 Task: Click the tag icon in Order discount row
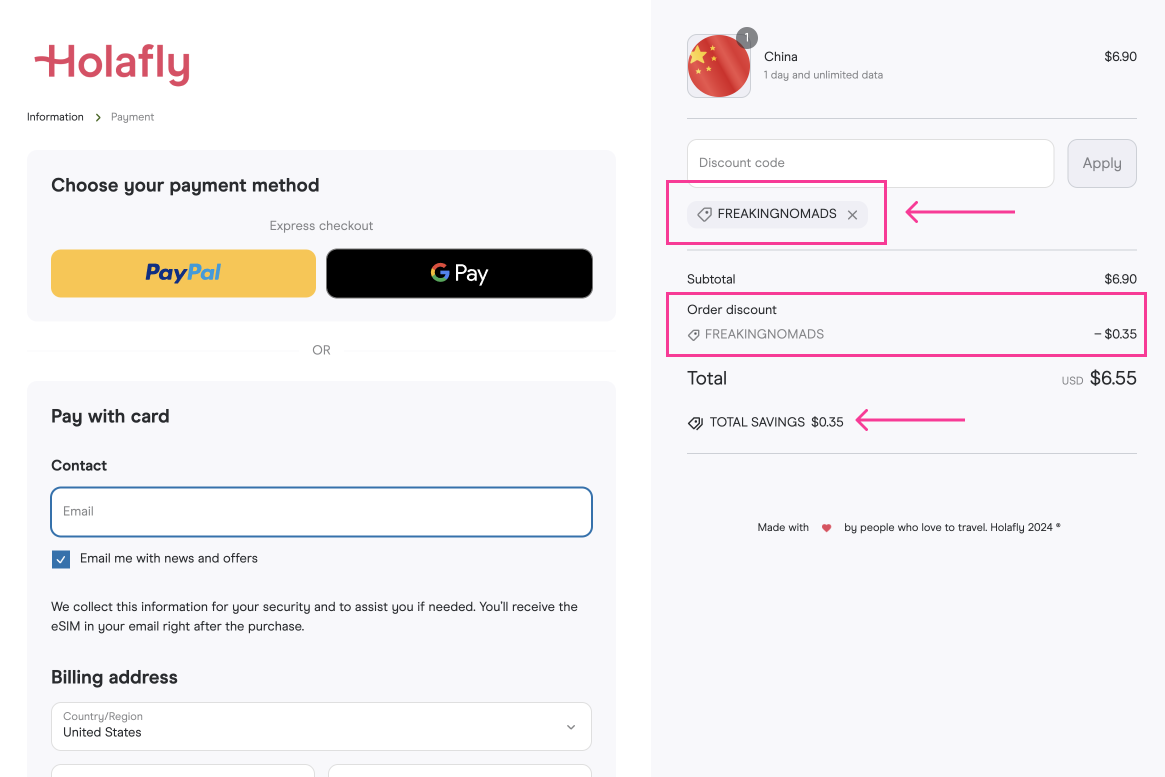pyautogui.click(x=693, y=334)
